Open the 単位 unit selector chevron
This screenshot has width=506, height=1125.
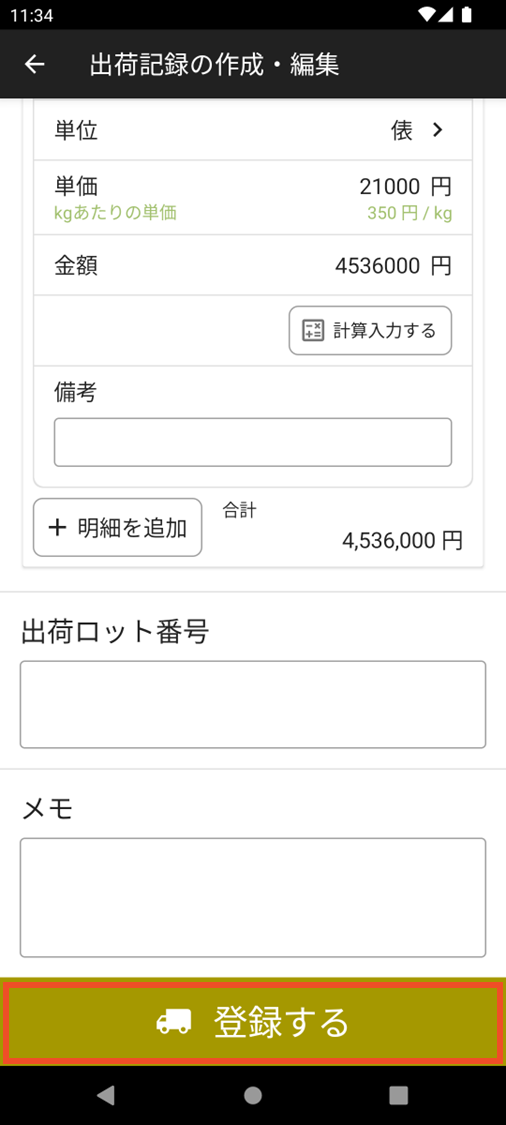[x=437, y=130]
